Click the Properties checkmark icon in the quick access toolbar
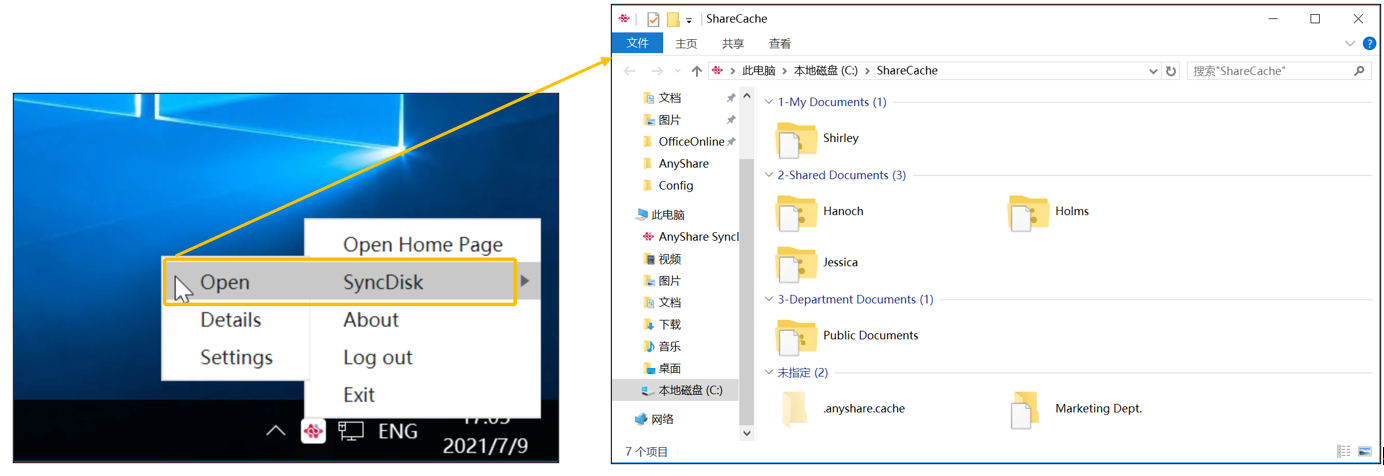 653,19
